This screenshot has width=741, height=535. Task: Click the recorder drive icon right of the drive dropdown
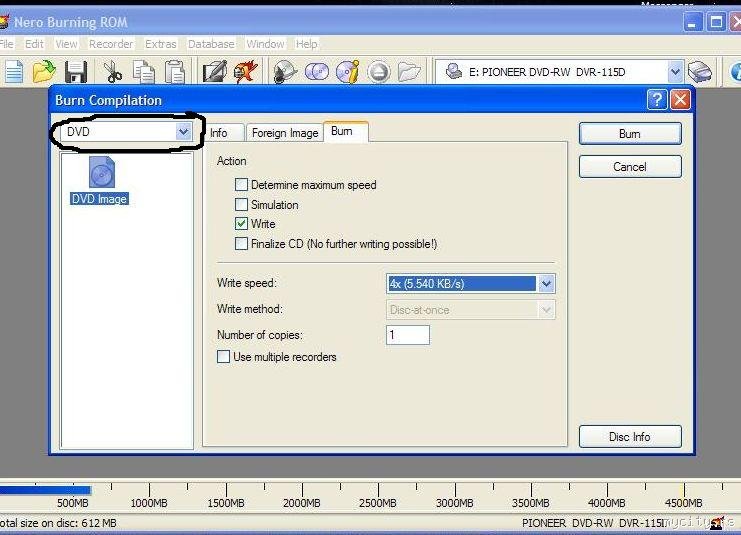[700, 72]
